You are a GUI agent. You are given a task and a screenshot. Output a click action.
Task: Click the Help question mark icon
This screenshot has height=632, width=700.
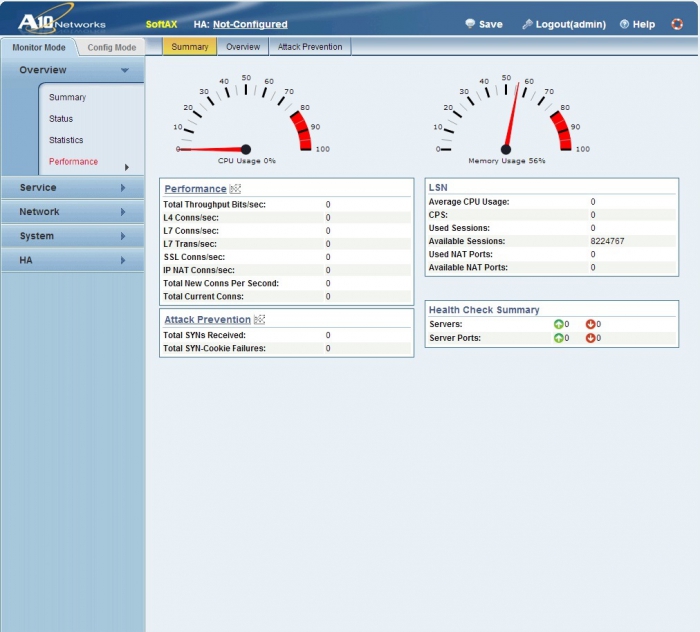coord(624,24)
